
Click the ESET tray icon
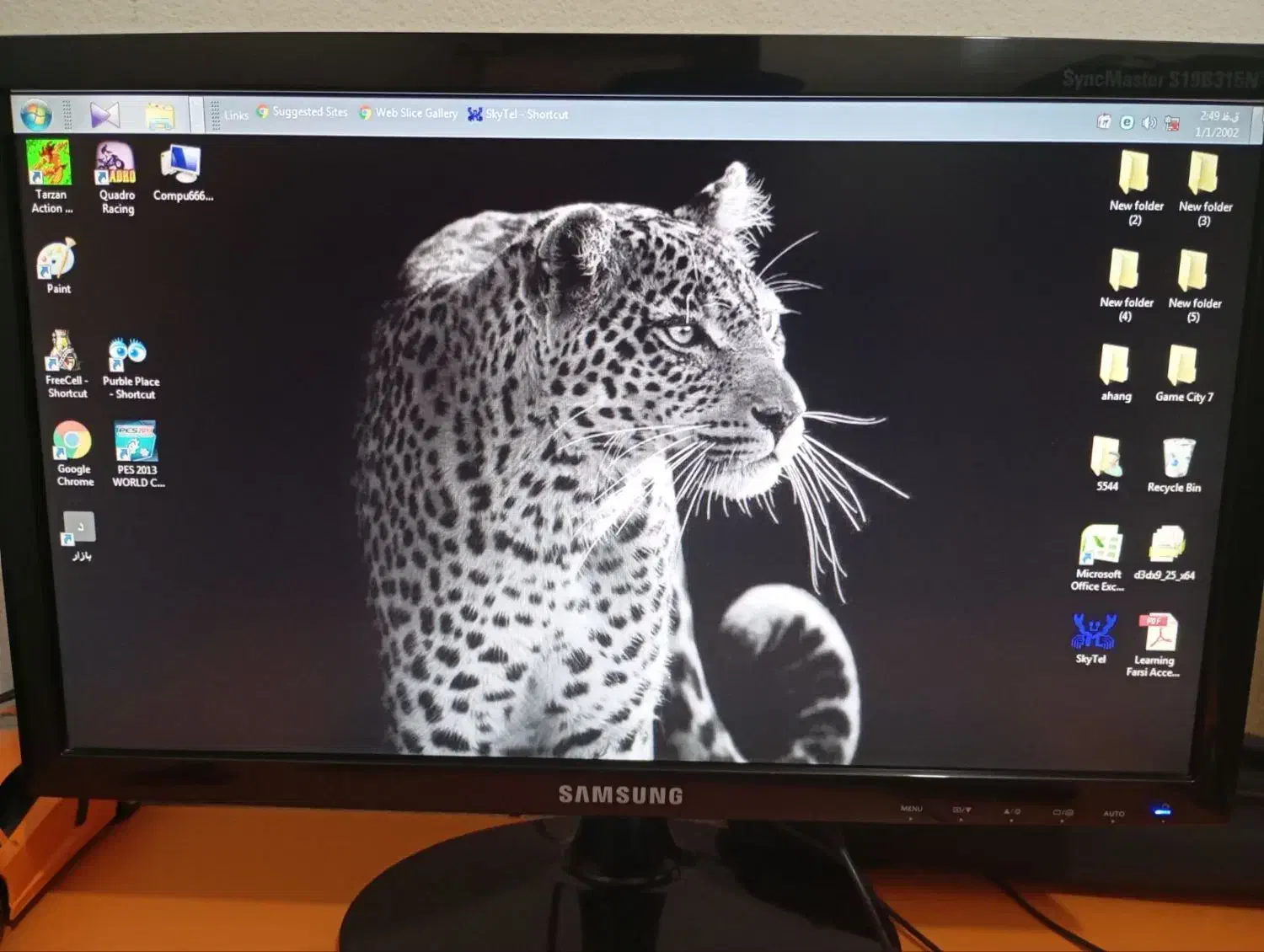pos(1127,122)
